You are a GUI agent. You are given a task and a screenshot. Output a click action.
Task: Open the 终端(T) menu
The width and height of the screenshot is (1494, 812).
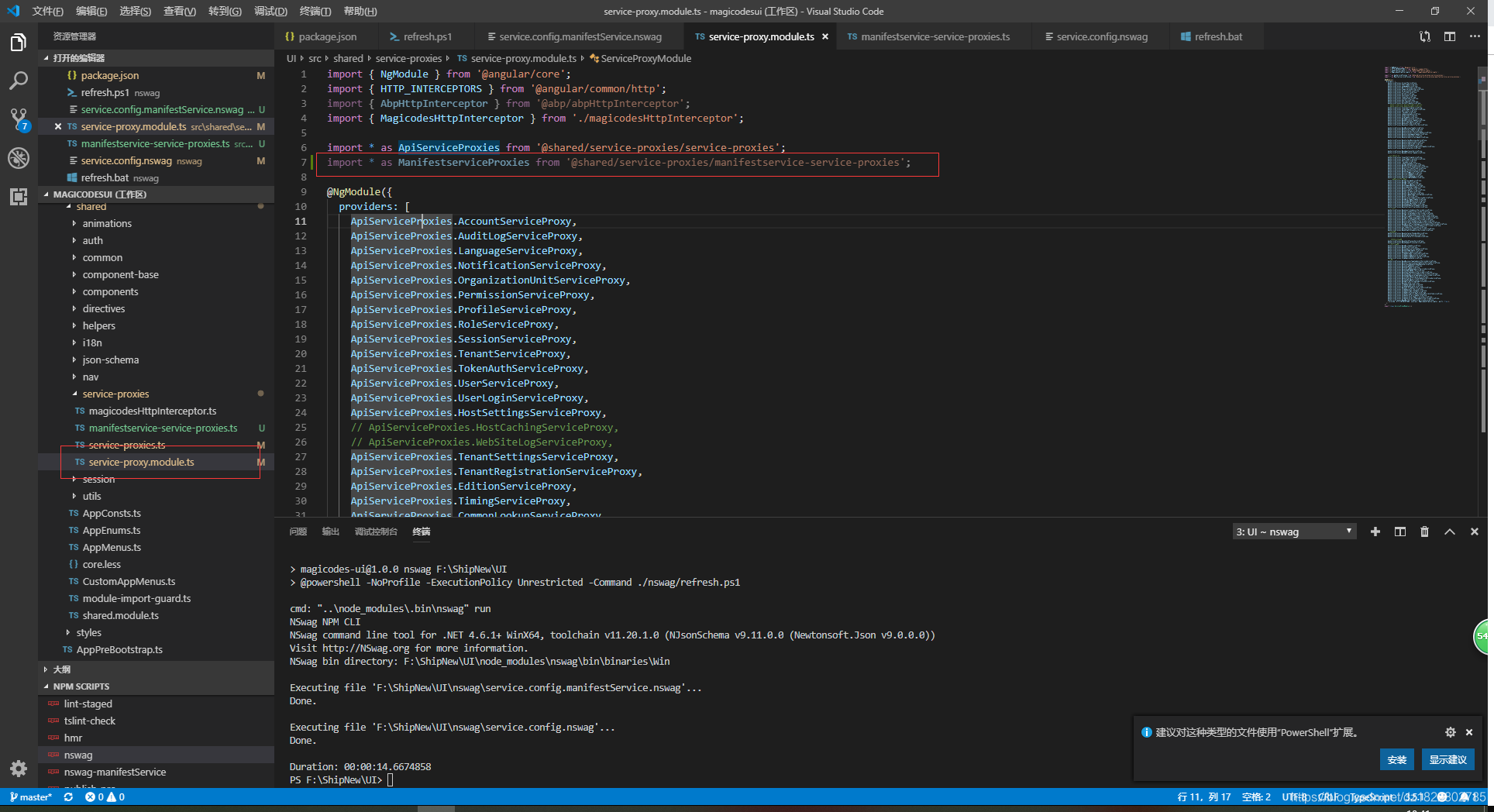(315, 11)
